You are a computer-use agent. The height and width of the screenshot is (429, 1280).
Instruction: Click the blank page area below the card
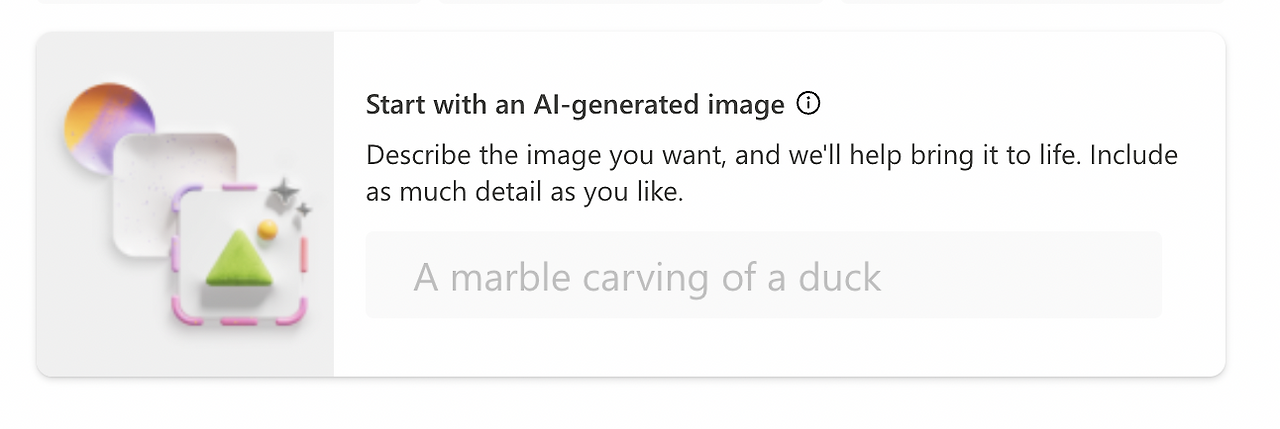640,405
